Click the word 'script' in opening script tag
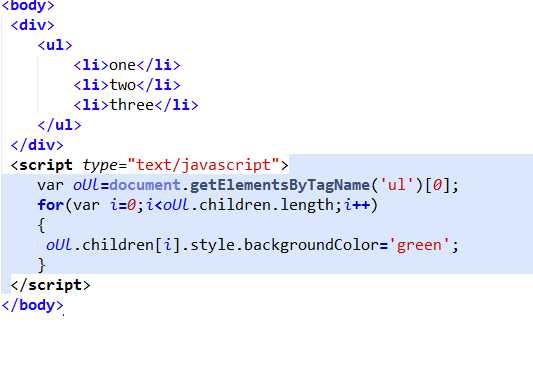 tap(46, 165)
